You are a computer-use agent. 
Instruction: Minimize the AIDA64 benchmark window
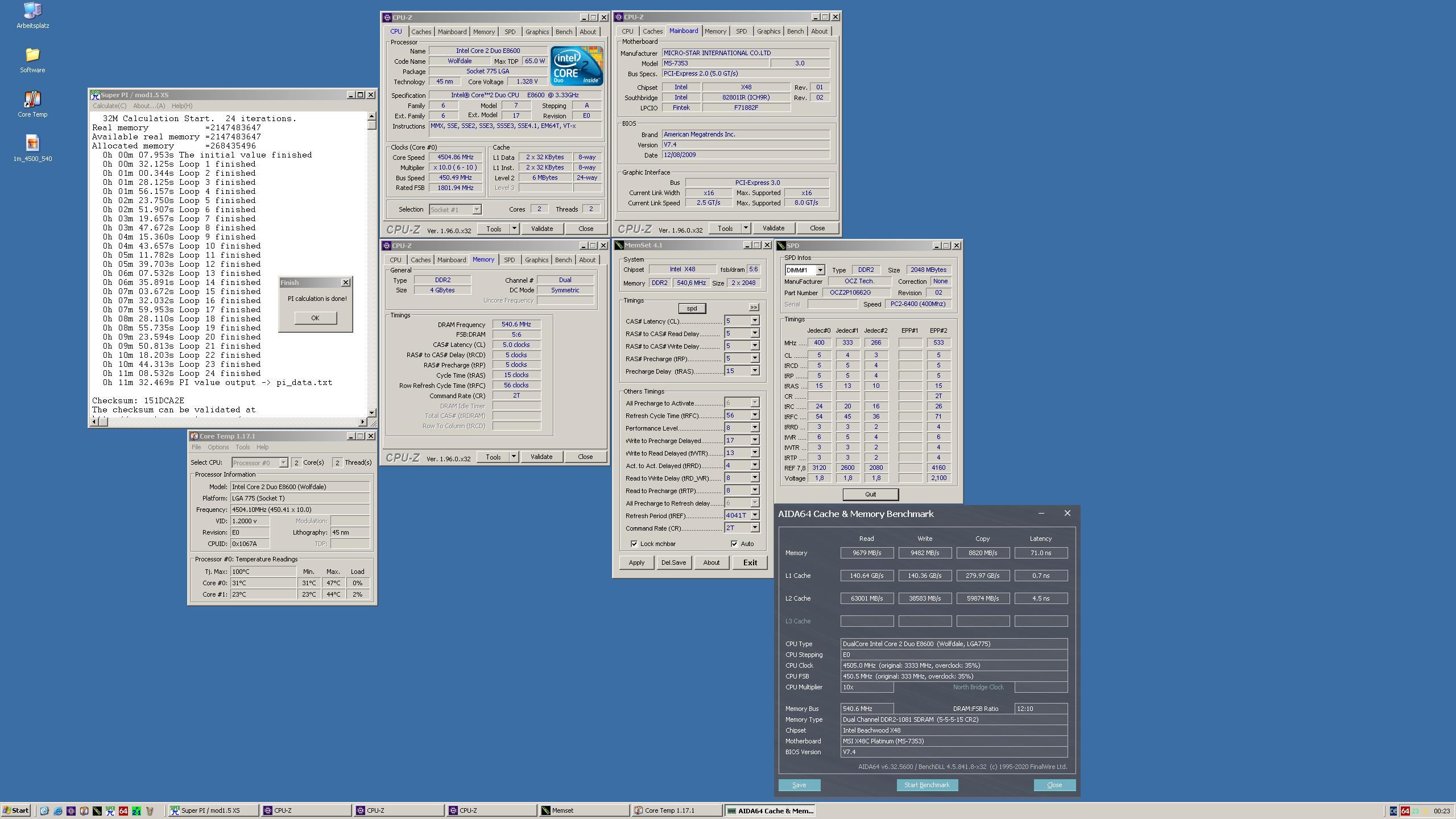[1041, 514]
